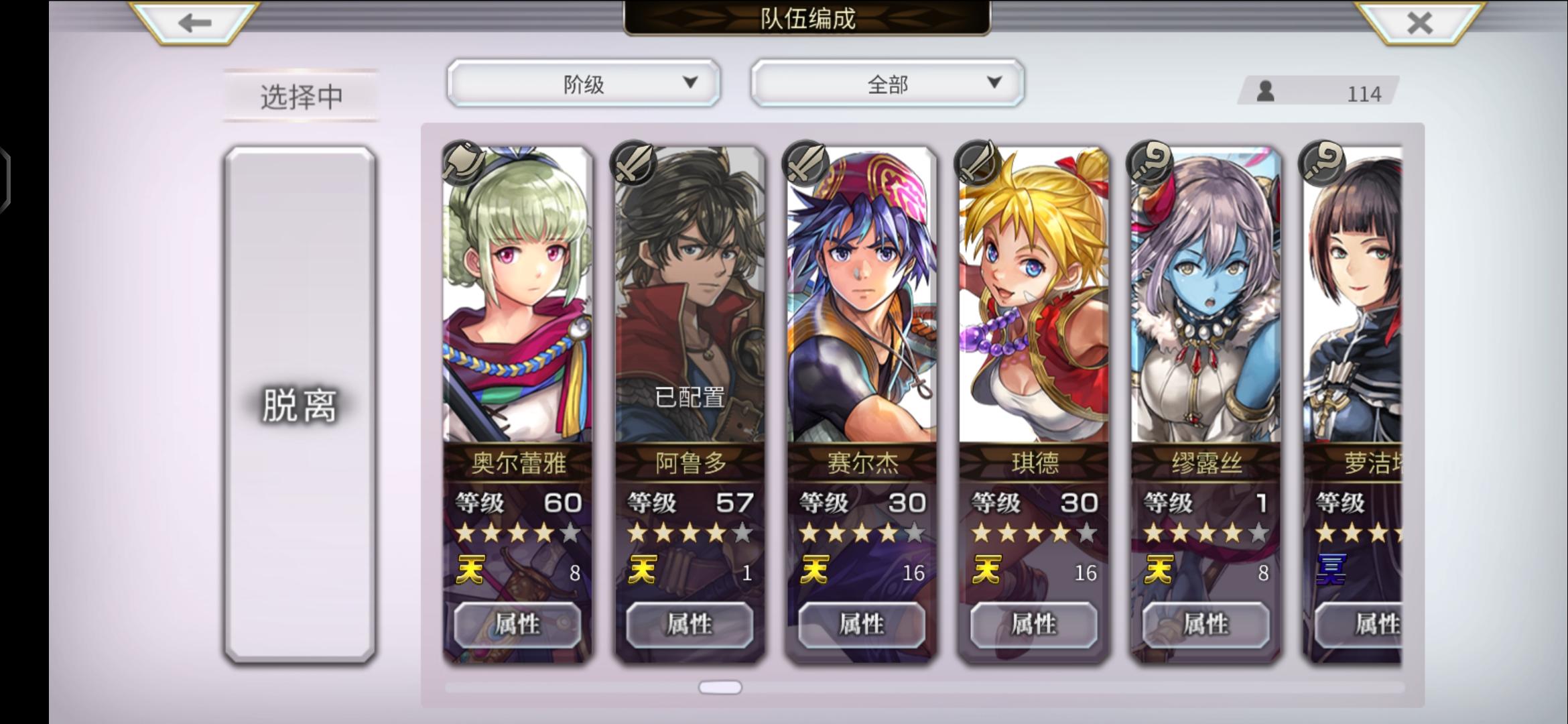Open the 阶级 sort dropdown

(x=584, y=83)
